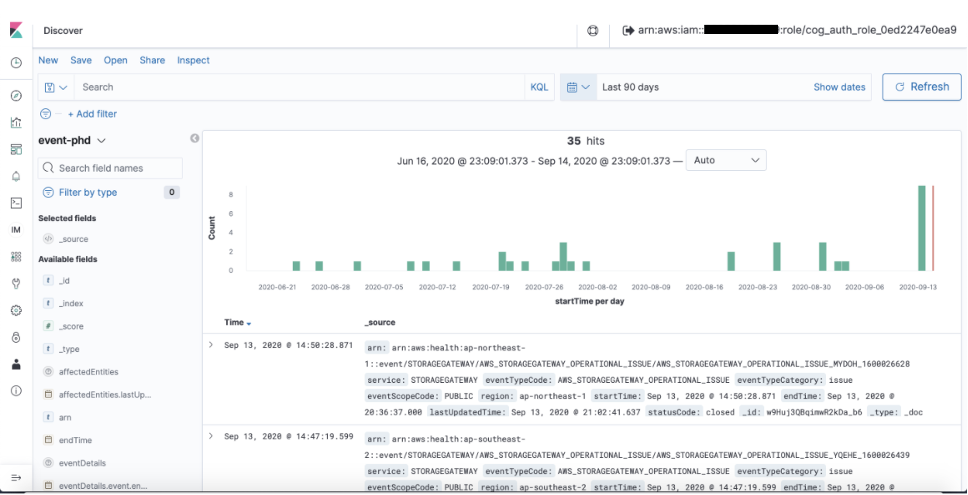Open Alerting via the bell icon
968x495 pixels.
pos(16,176)
